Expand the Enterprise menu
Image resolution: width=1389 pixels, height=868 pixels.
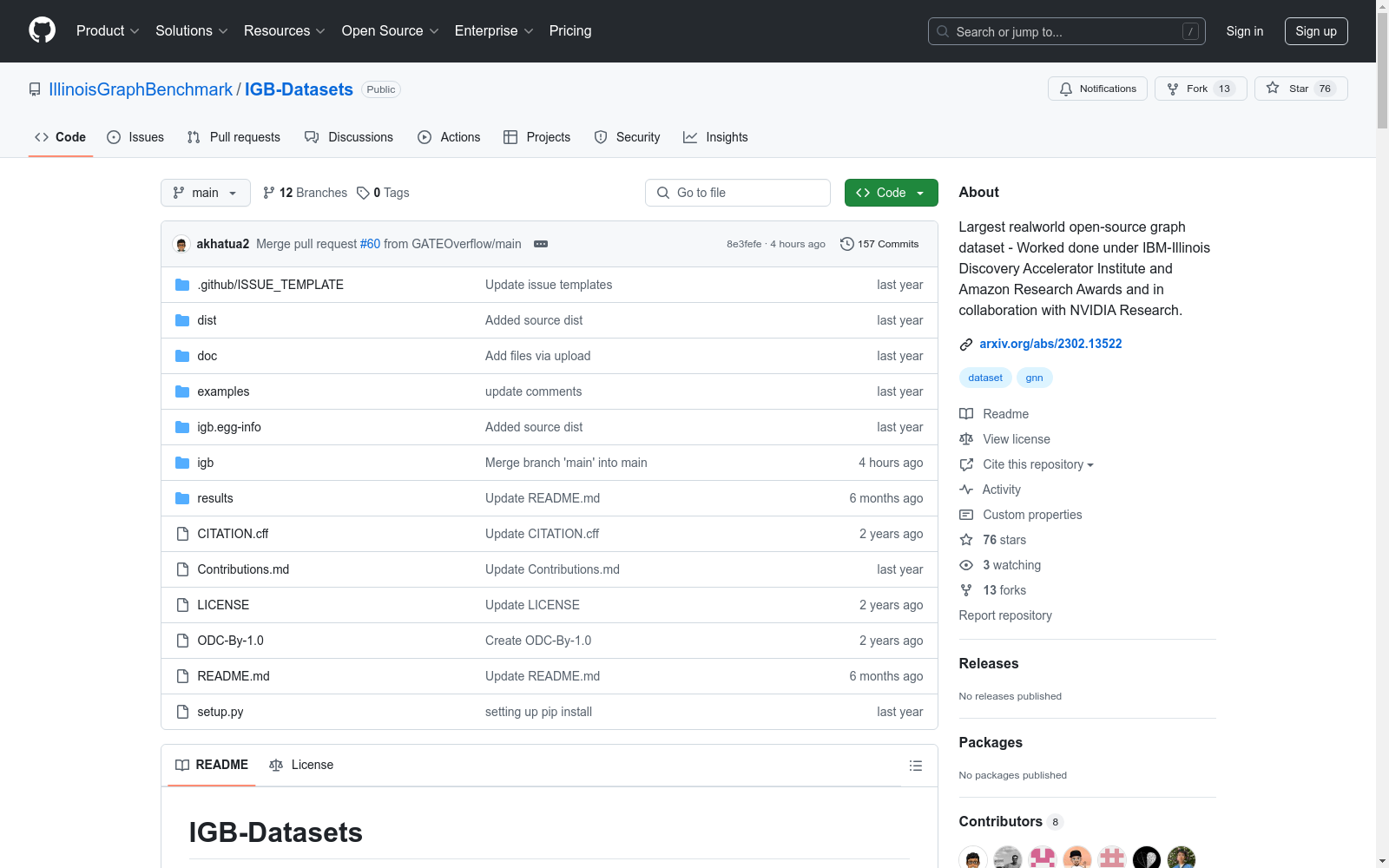tap(494, 31)
